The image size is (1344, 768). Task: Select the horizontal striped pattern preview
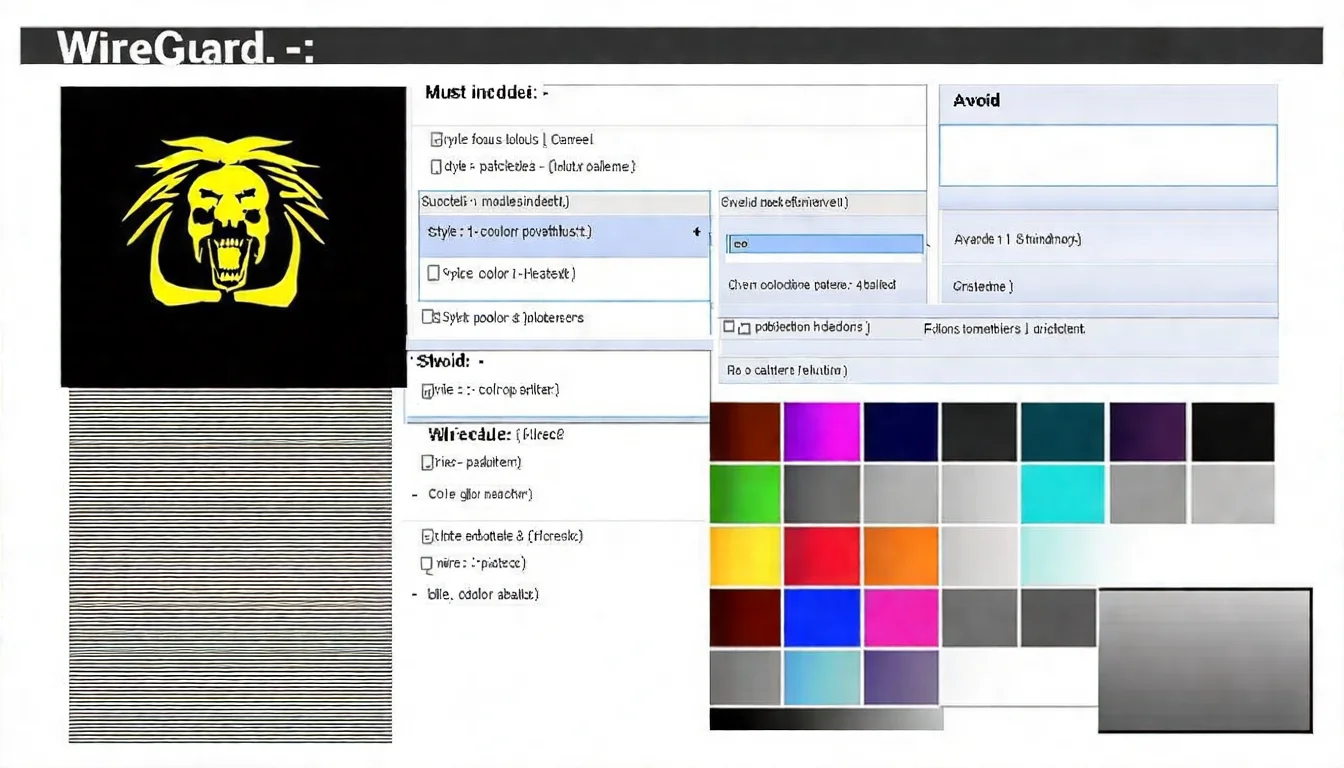pos(230,566)
